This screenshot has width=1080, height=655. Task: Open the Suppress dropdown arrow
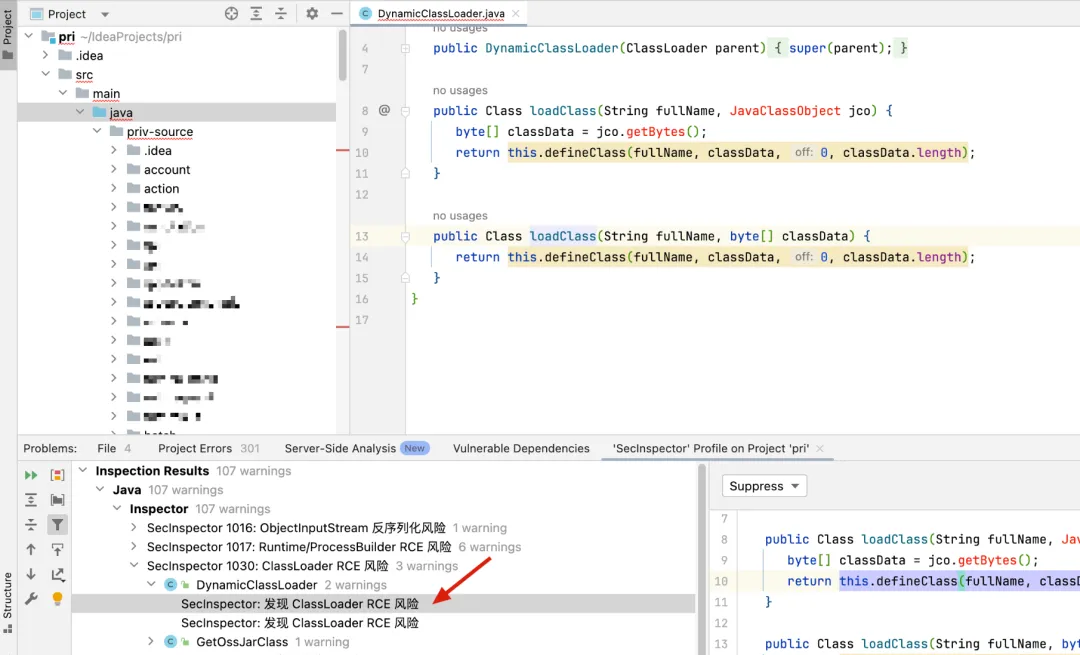tap(796, 486)
